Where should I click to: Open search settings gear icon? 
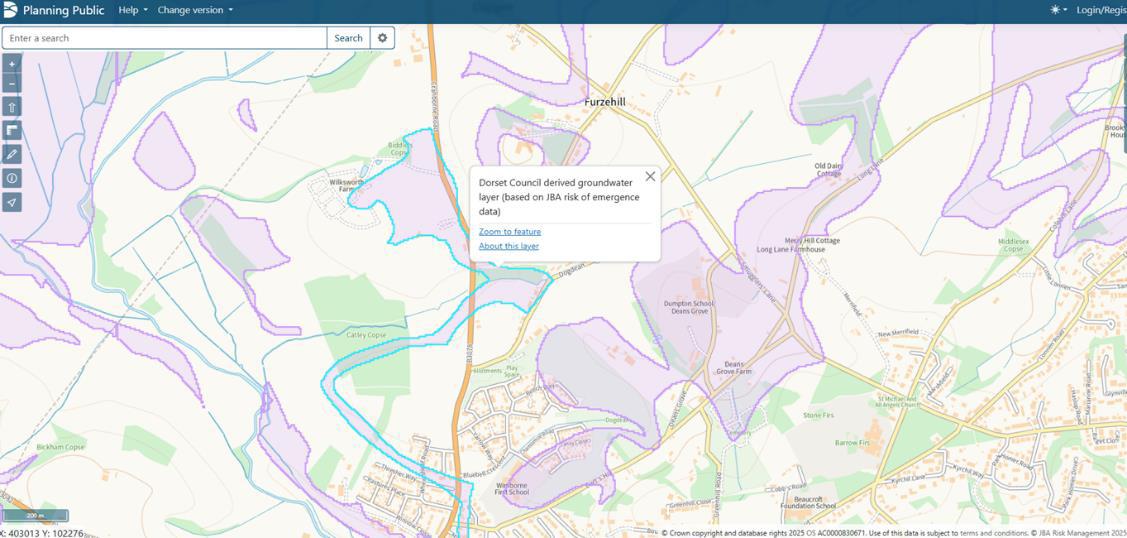pyautogui.click(x=382, y=38)
